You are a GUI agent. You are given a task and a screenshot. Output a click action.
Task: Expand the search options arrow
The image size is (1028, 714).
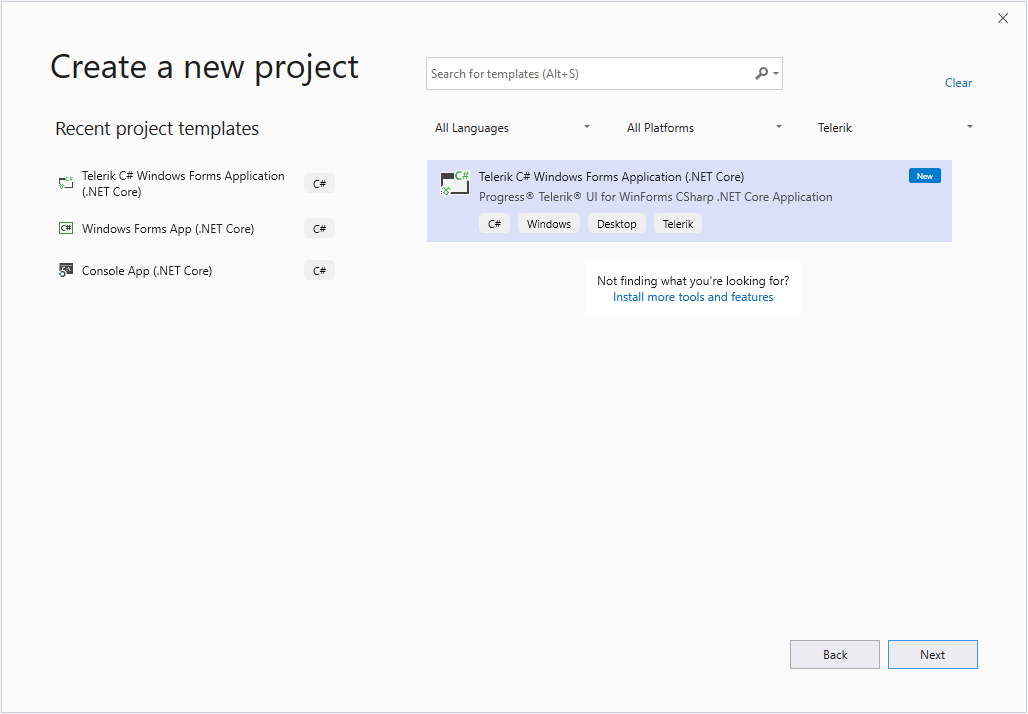click(x=776, y=73)
